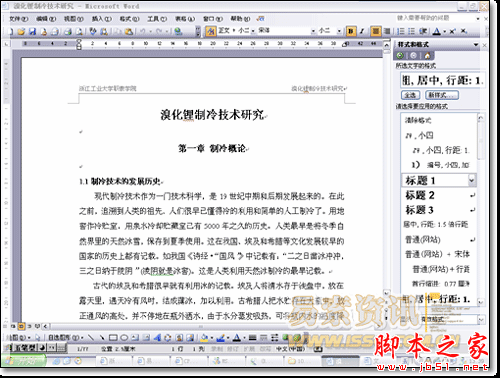
Task: Open the Styles and Formatting toolbar icon
Action: coord(210,31)
